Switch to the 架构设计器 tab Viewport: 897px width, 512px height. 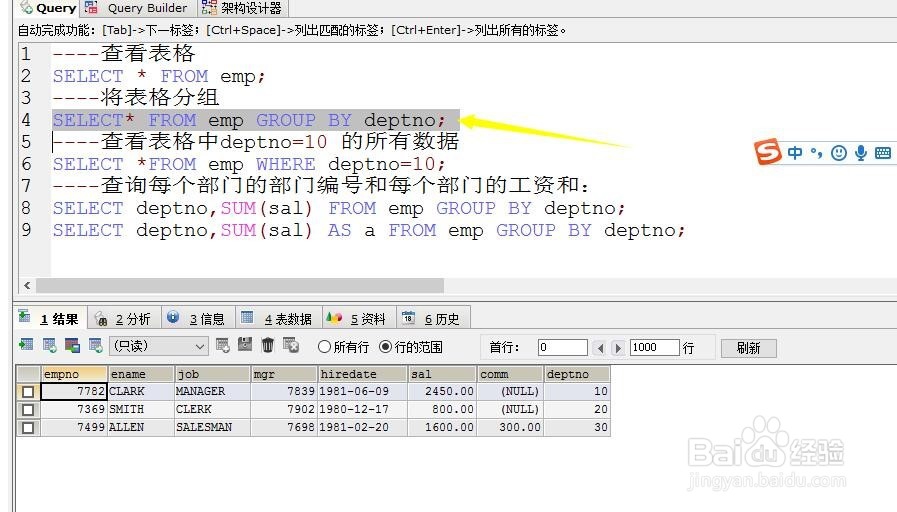[x=242, y=8]
